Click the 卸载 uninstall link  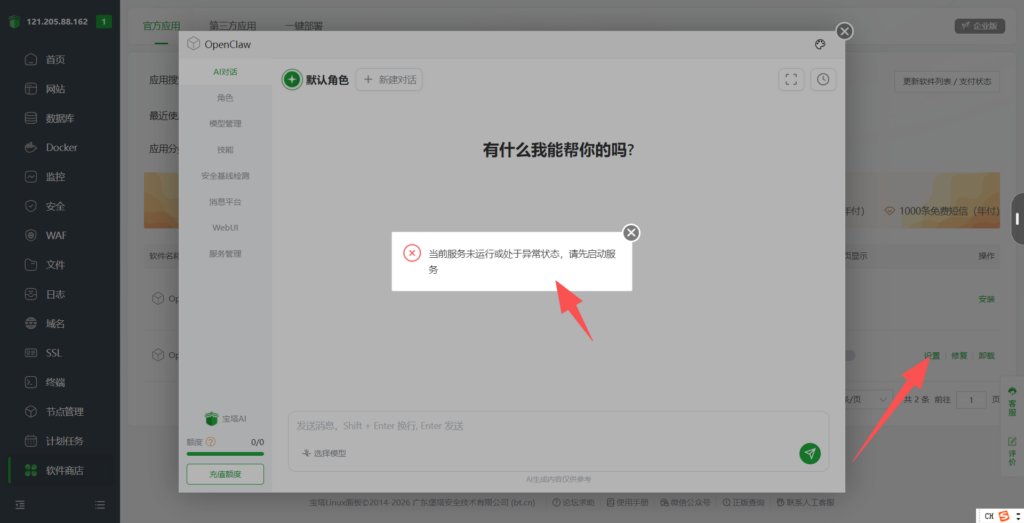[x=986, y=356]
